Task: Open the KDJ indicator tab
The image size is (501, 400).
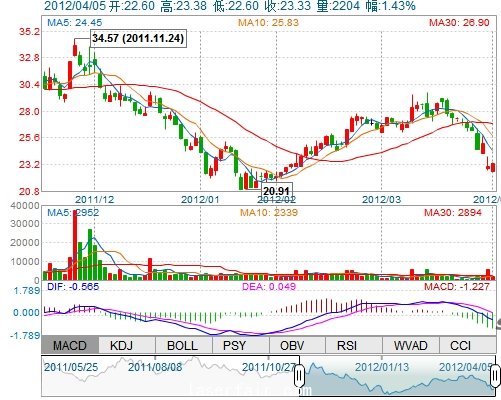Action: [x=121, y=345]
